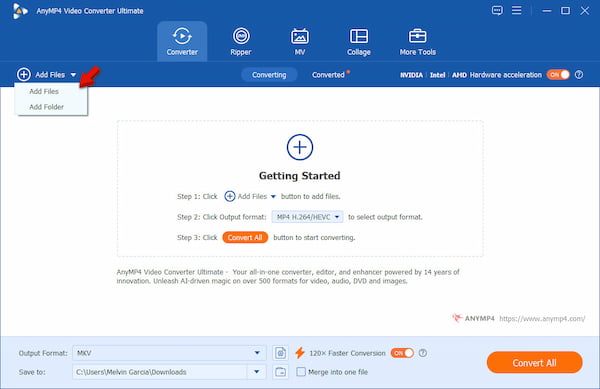Image resolution: width=600 pixels, height=389 pixels.
Task: Toggle 120× Faster Conversion switch
Action: pyautogui.click(x=402, y=353)
